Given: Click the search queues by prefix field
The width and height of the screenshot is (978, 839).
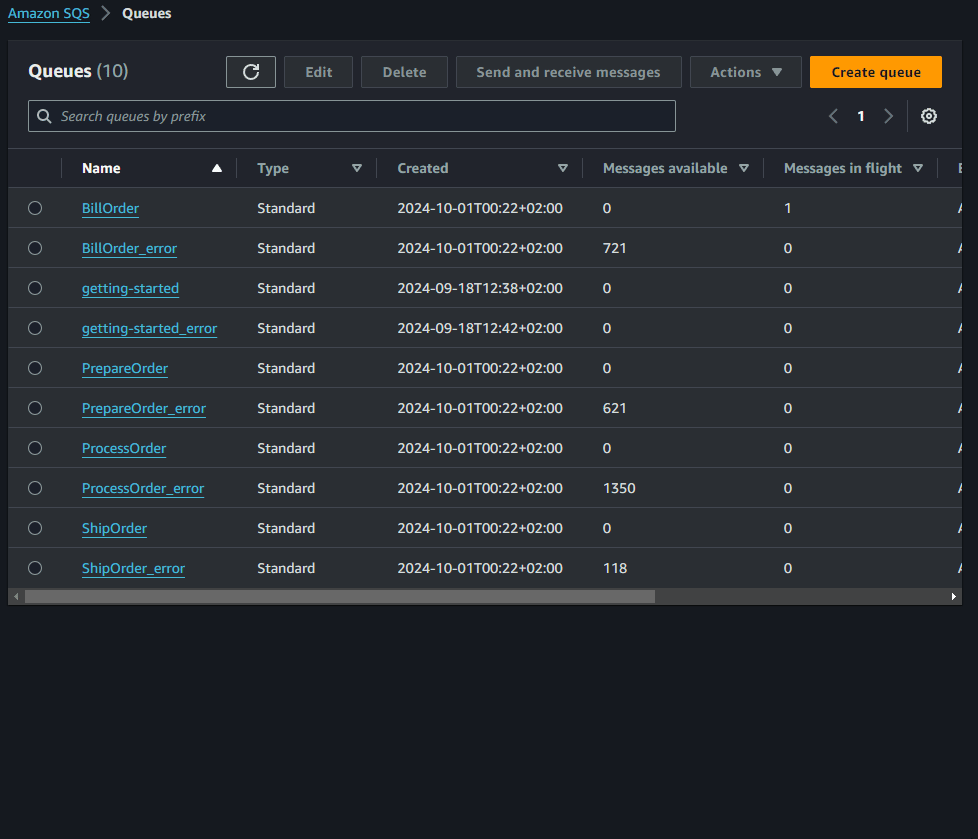Looking at the screenshot, I should [x=352, y=116].
